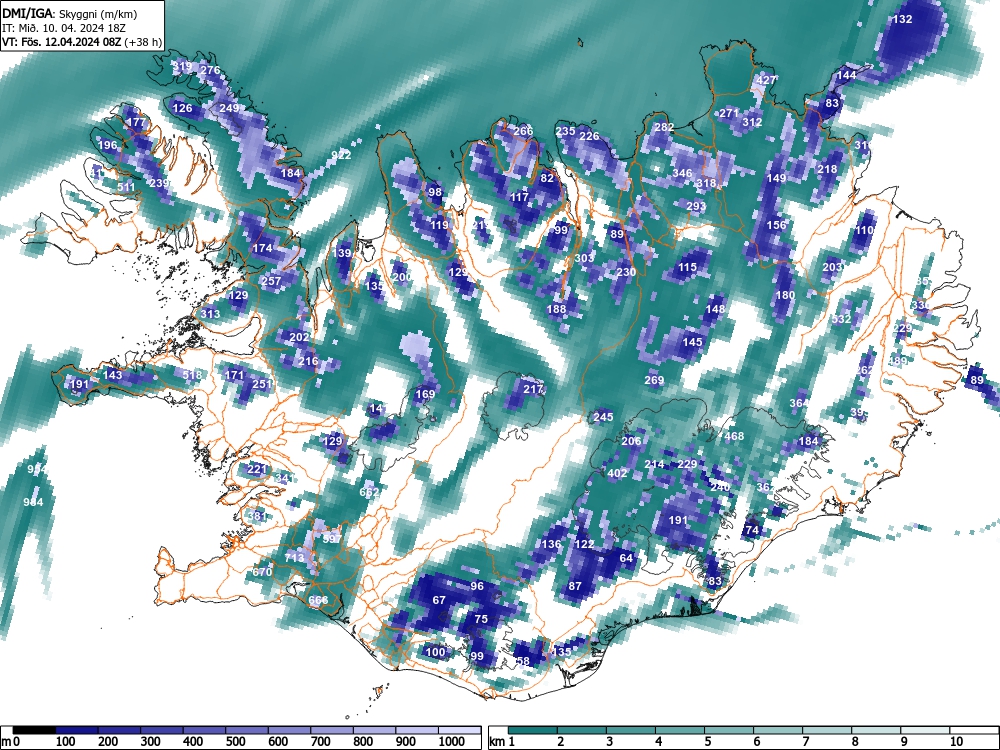1000x750 pixels.
Task: Click the visibility value '156'
Action: (776, 224)
